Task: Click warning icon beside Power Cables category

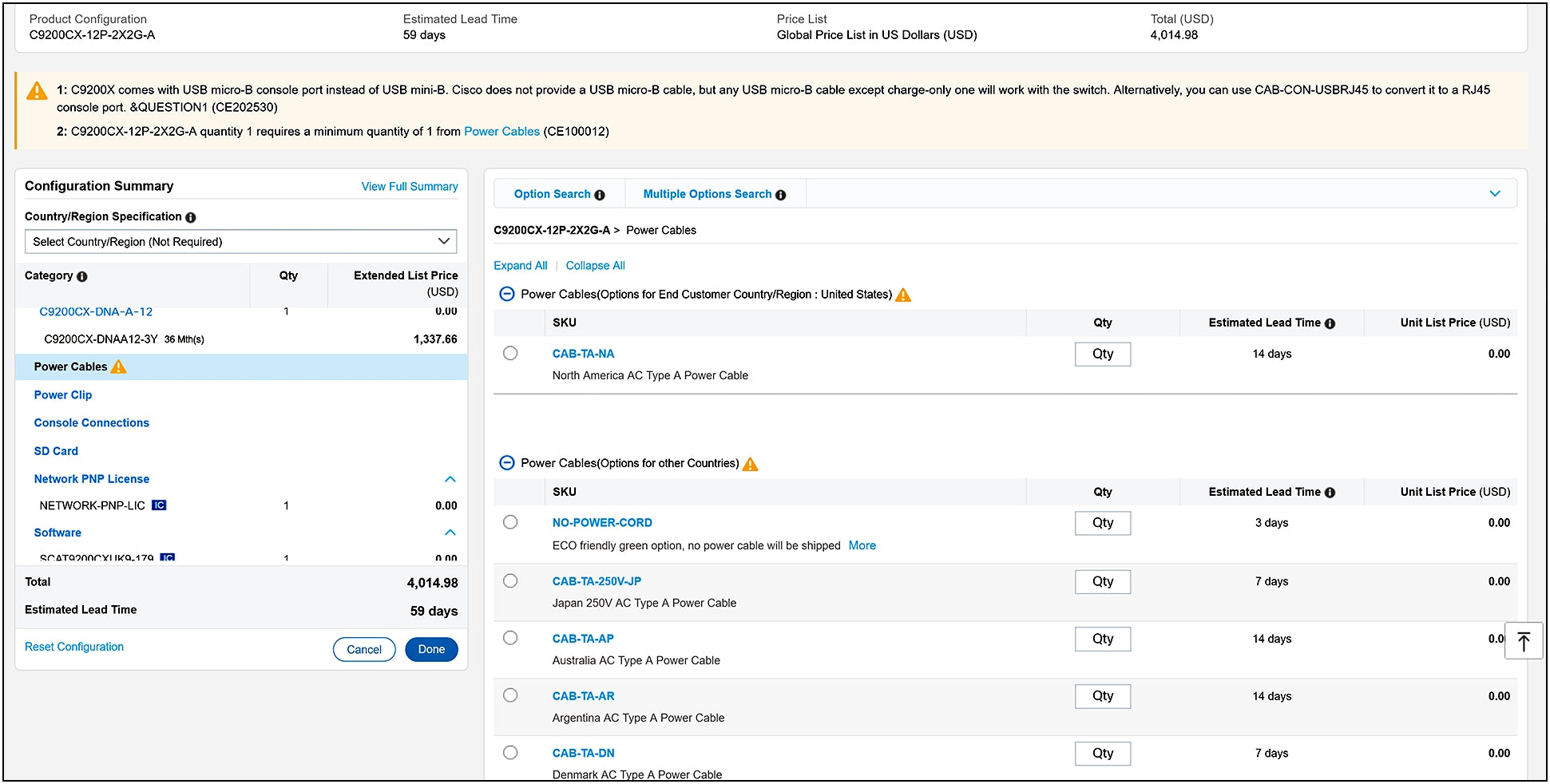Action: pyautogui.click(x=118, y=367)
